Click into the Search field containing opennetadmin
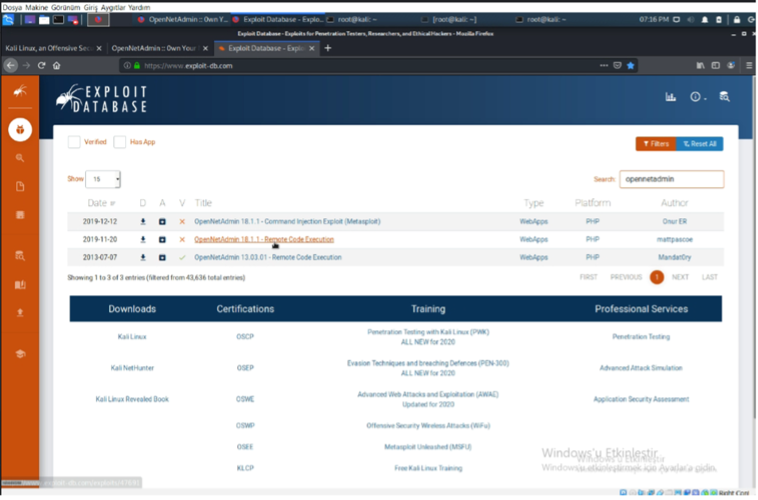The image size is (758, 500). click(672, 179)
